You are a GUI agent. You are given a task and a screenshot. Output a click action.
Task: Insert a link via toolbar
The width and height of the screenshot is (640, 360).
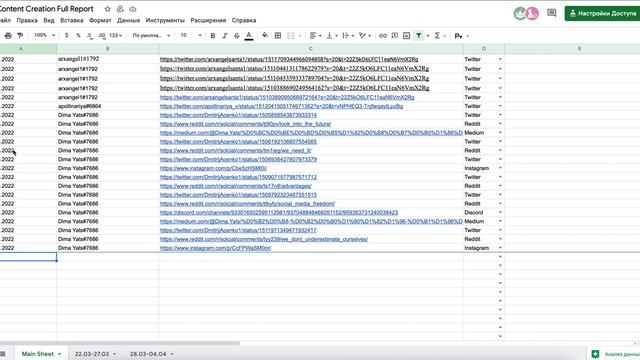[x=383, y=36]
